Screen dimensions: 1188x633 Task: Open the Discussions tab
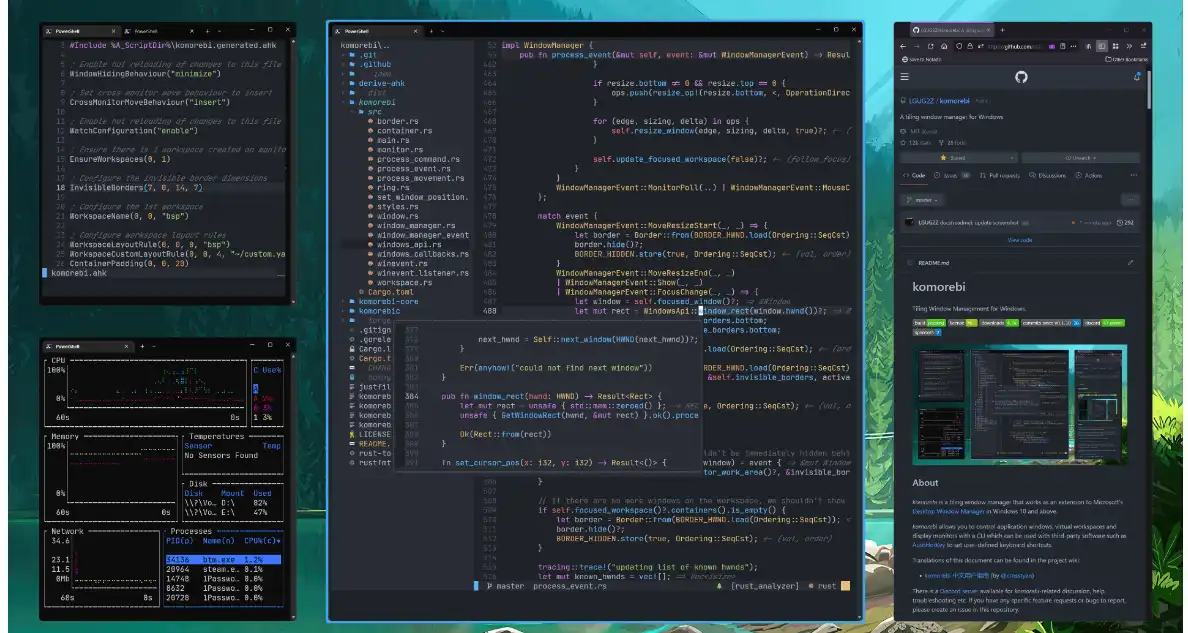1048,175
